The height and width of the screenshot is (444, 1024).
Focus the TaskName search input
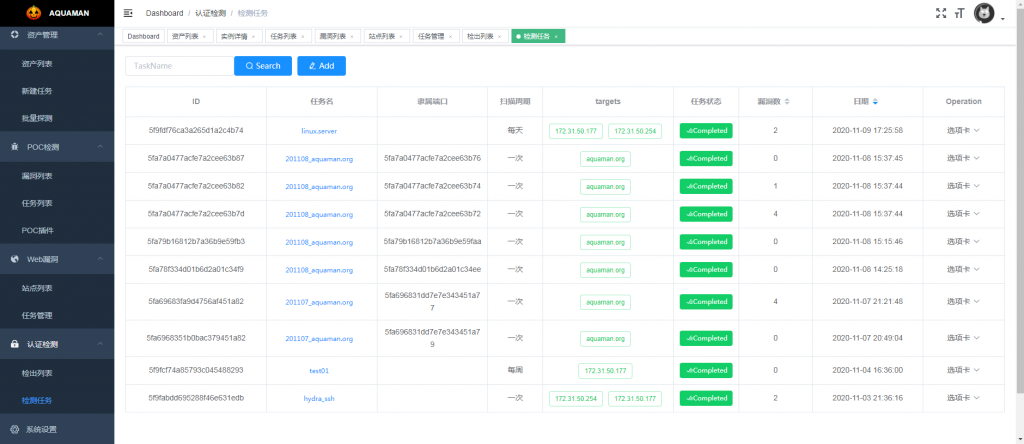click(180, 66)
